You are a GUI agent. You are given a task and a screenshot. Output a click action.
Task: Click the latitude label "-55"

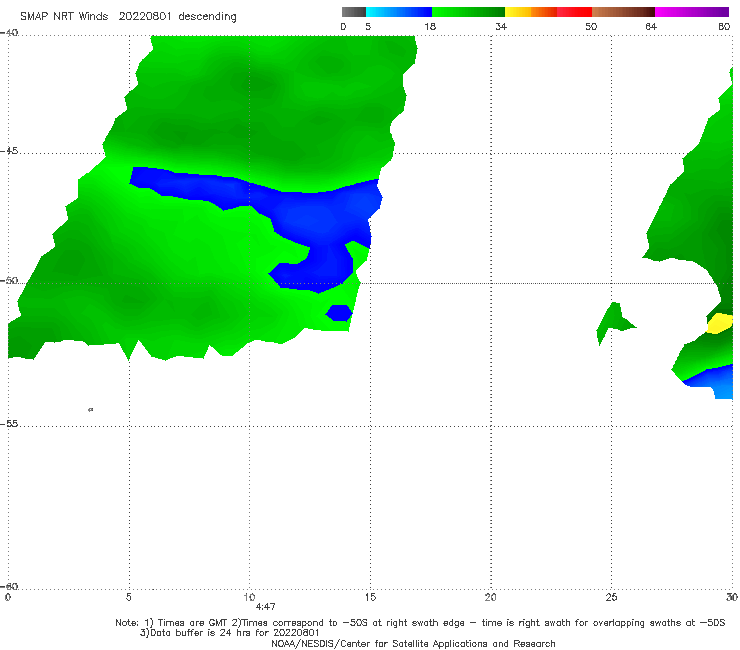9,424
